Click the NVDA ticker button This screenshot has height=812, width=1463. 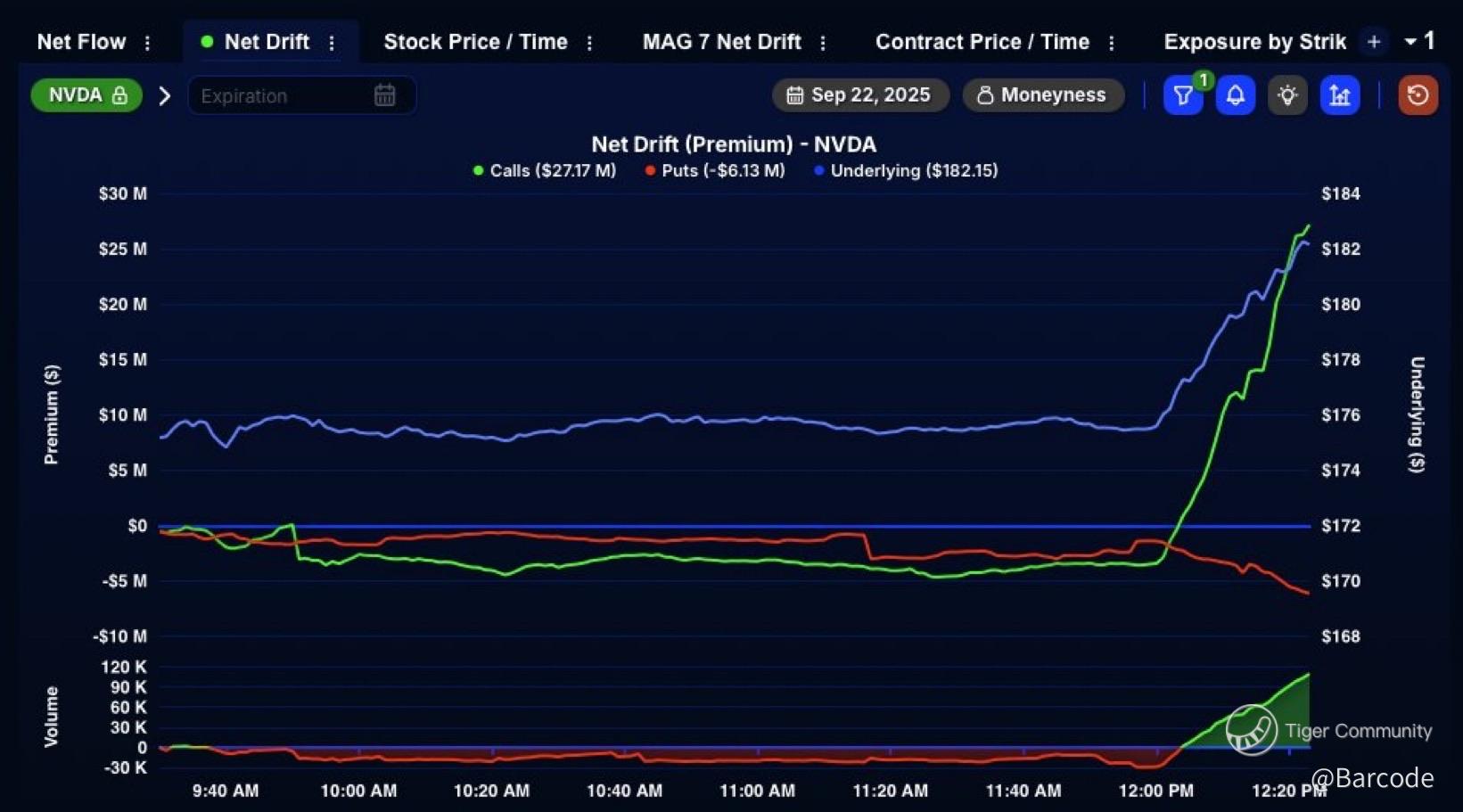point(86,95)
